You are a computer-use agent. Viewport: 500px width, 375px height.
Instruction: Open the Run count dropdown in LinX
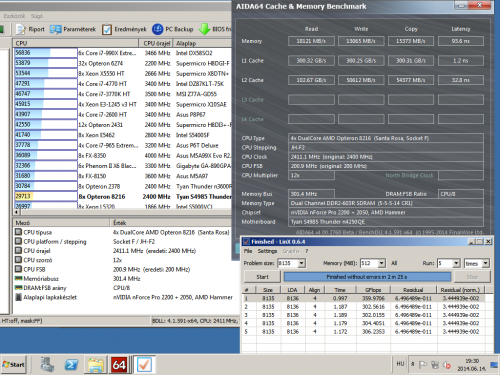[x=456, y=263]
